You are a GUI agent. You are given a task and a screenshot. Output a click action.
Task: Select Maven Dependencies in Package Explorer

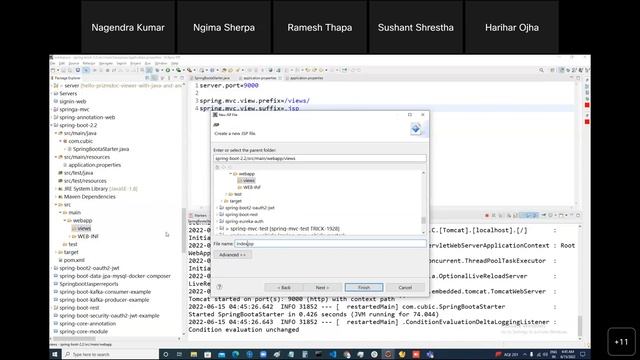[89, 197]
